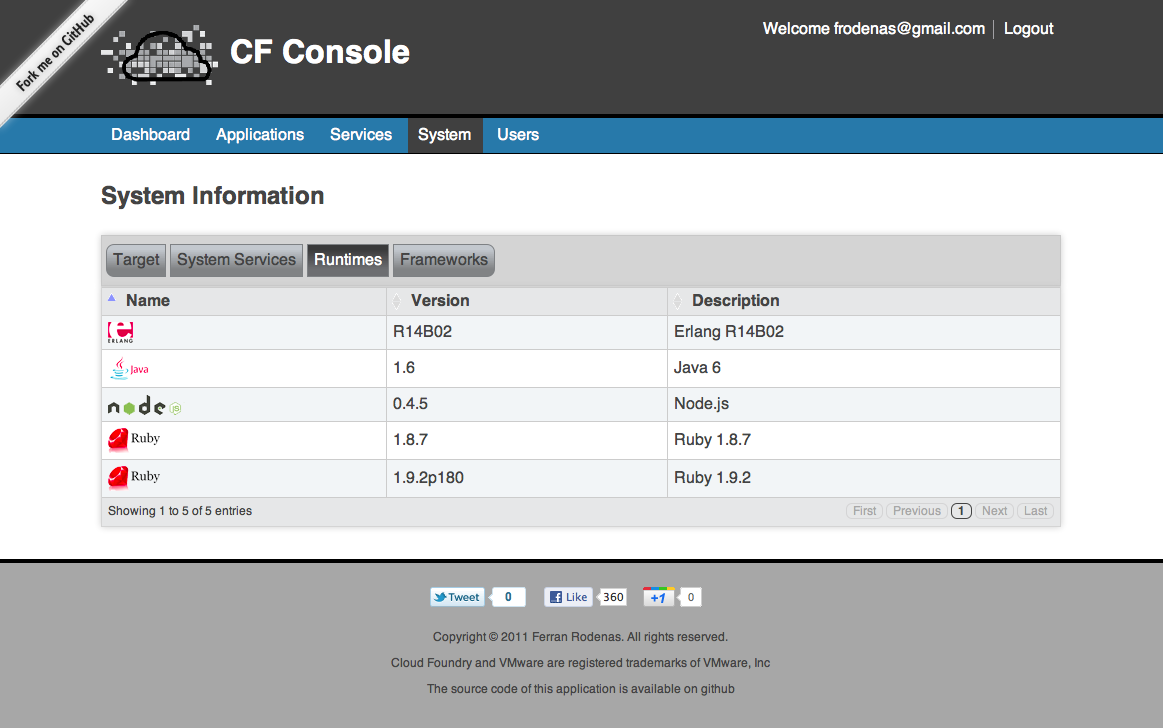This screenshot has width=1163, height=728.
Task: Click the Ruby 1.9.2 description cell
Action: coord(863,478)
